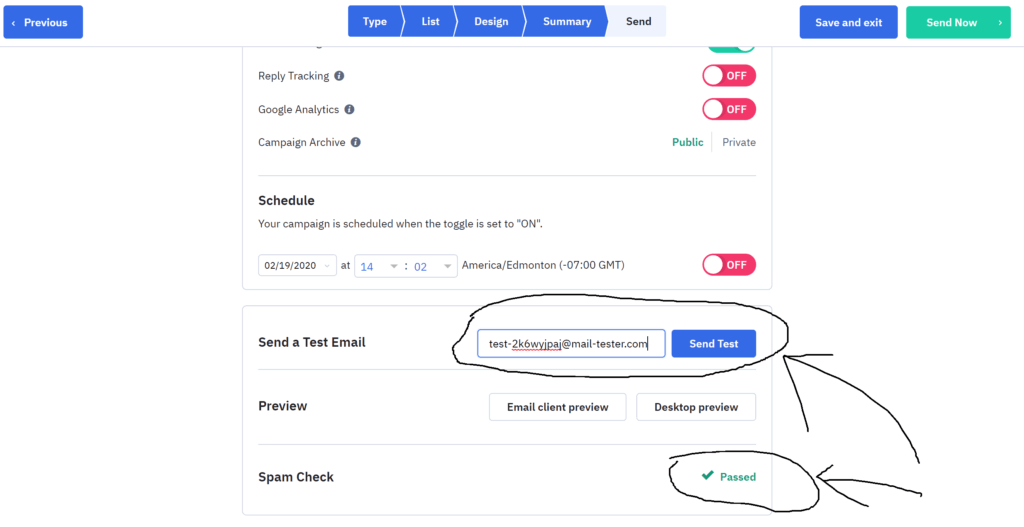Expand the hour dropdown showing 14
Screen dimensions: 1024x527
(x=379, y=266)
